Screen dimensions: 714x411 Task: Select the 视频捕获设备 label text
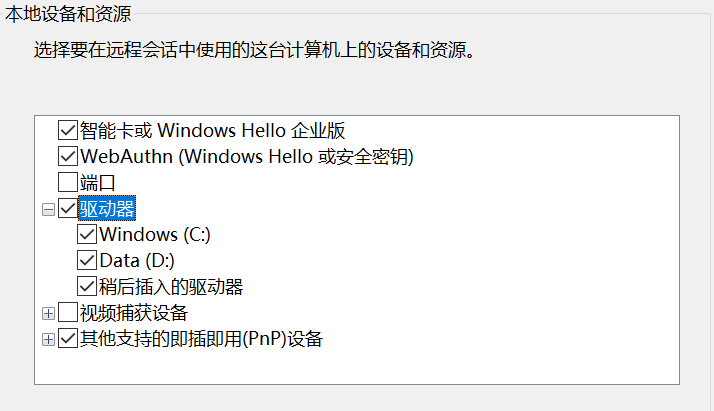[133, 313]
